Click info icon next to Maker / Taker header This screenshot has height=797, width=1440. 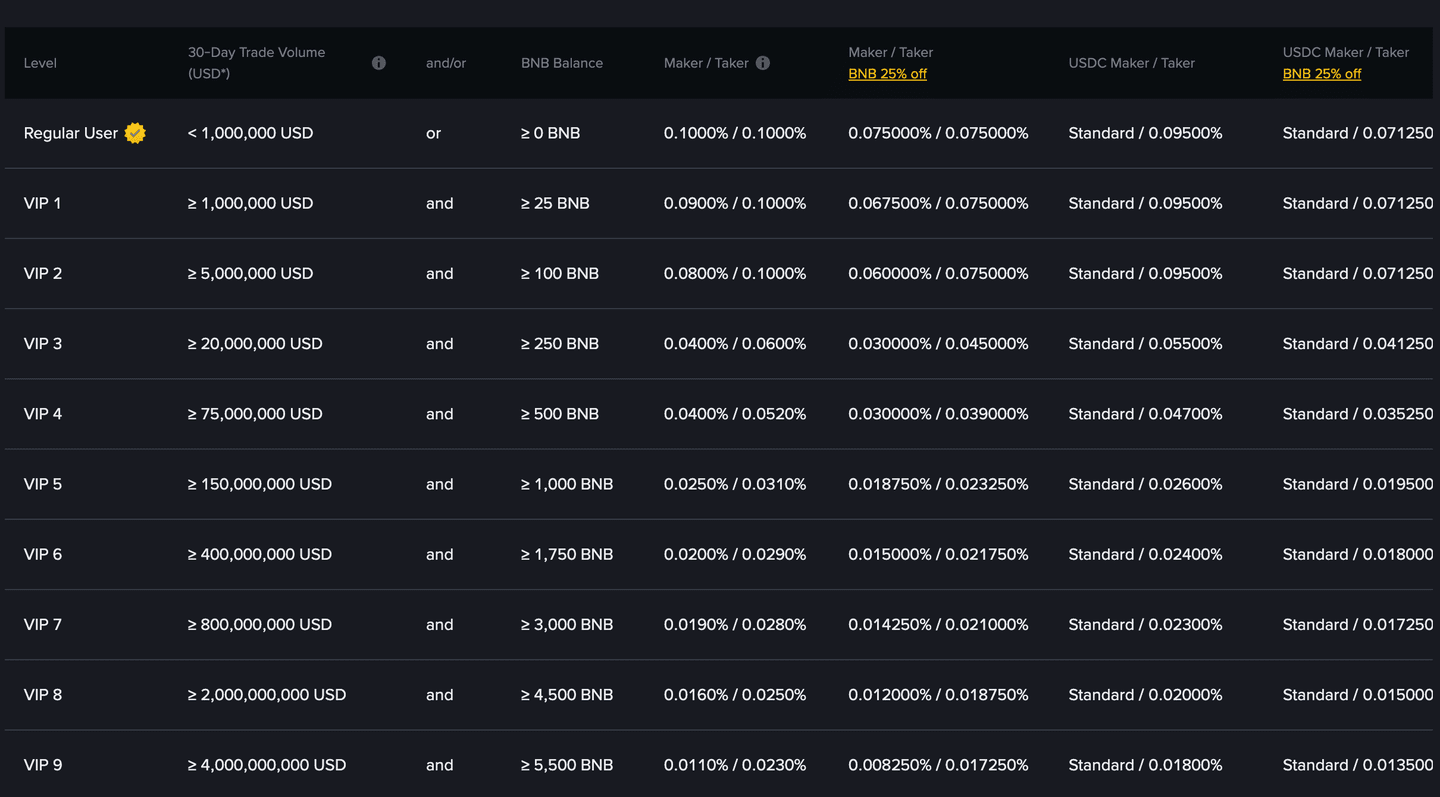[x=763, y=63]
